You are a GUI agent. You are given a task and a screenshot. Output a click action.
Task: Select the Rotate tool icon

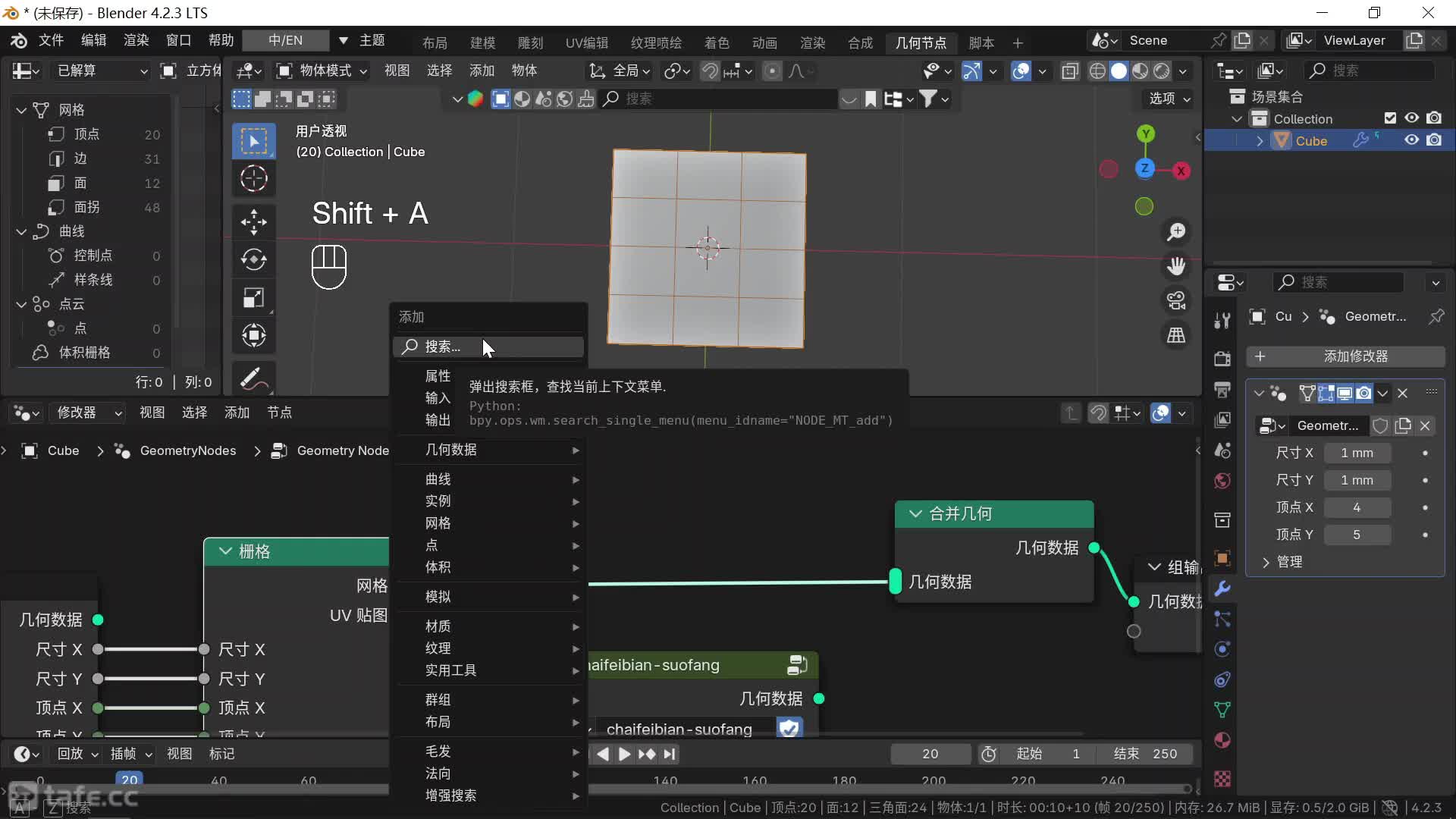pyautogui.click(x=253, y=259)
